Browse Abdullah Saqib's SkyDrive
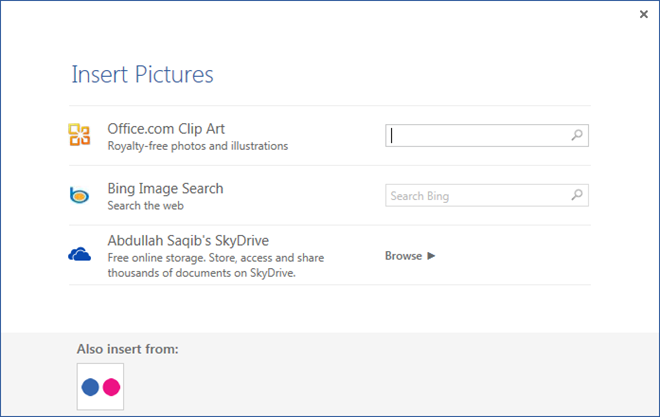The image size is (660, 417). [x=410, y=256]
